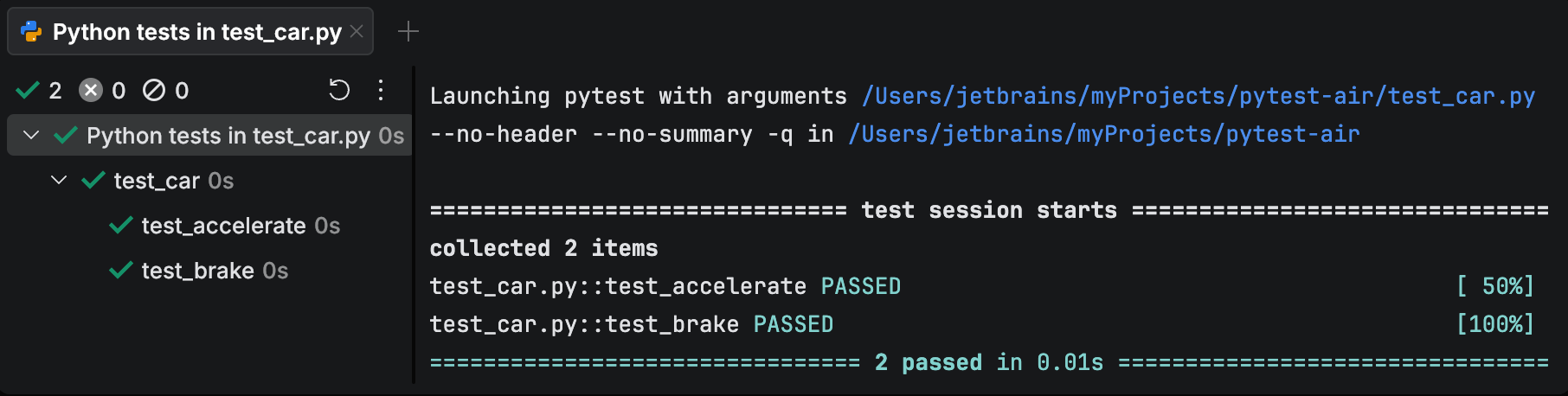Collapse the Python tests in test_car.py node
The width and height of the screenshot is (1568, 396).
pyautogui.click(x=31, y=135)
